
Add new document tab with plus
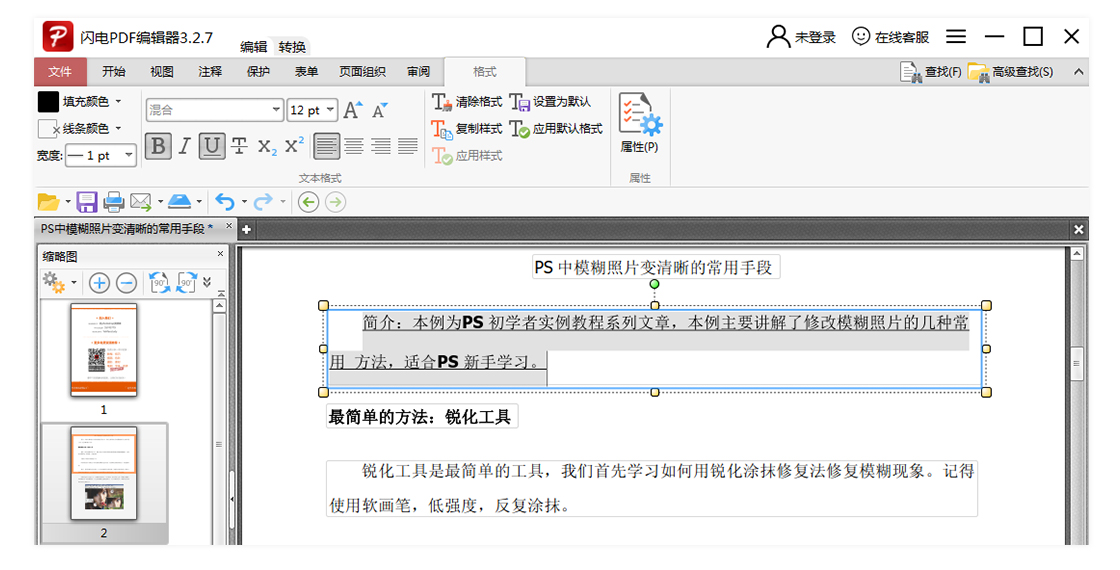point(246,229)
